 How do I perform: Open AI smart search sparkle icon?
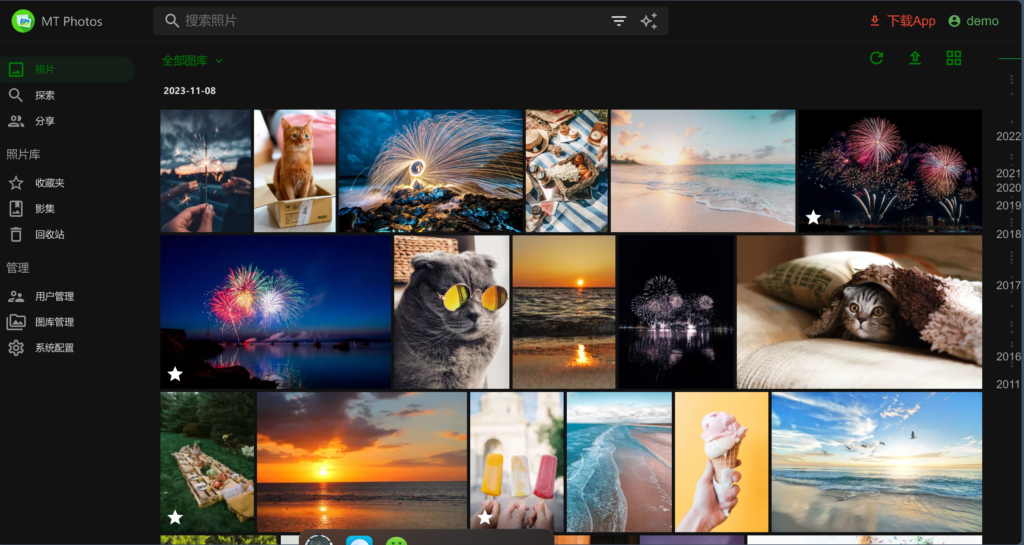(648, 21)
